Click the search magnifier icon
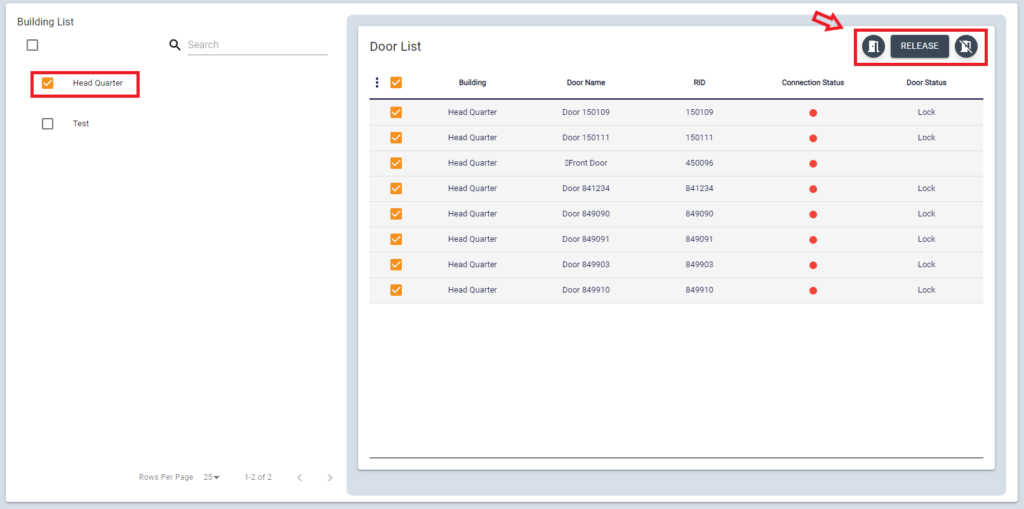The width and height of the screenshot is (1024, 509). tap(175, 45)
